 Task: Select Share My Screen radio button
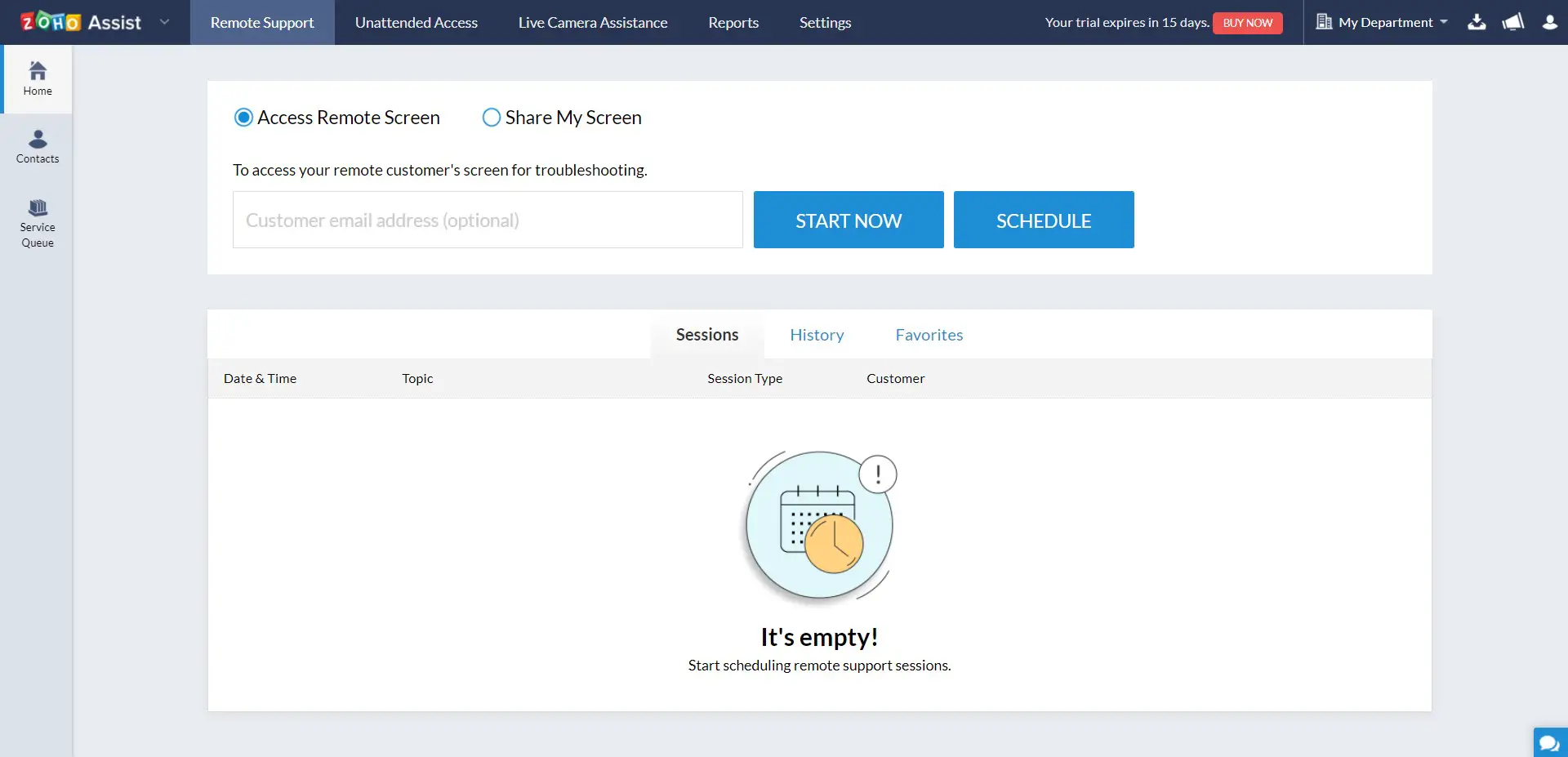[x=492, y=118]
